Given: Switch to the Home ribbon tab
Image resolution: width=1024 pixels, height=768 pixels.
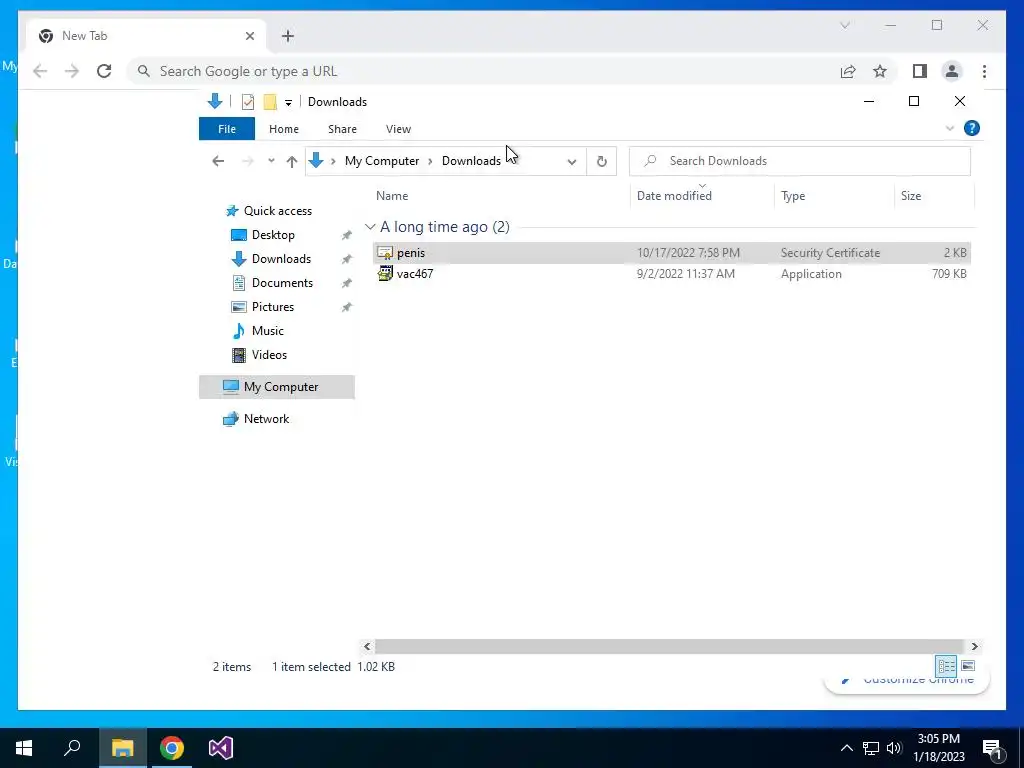Looking at the screenshot, I should tap(283, 129).
